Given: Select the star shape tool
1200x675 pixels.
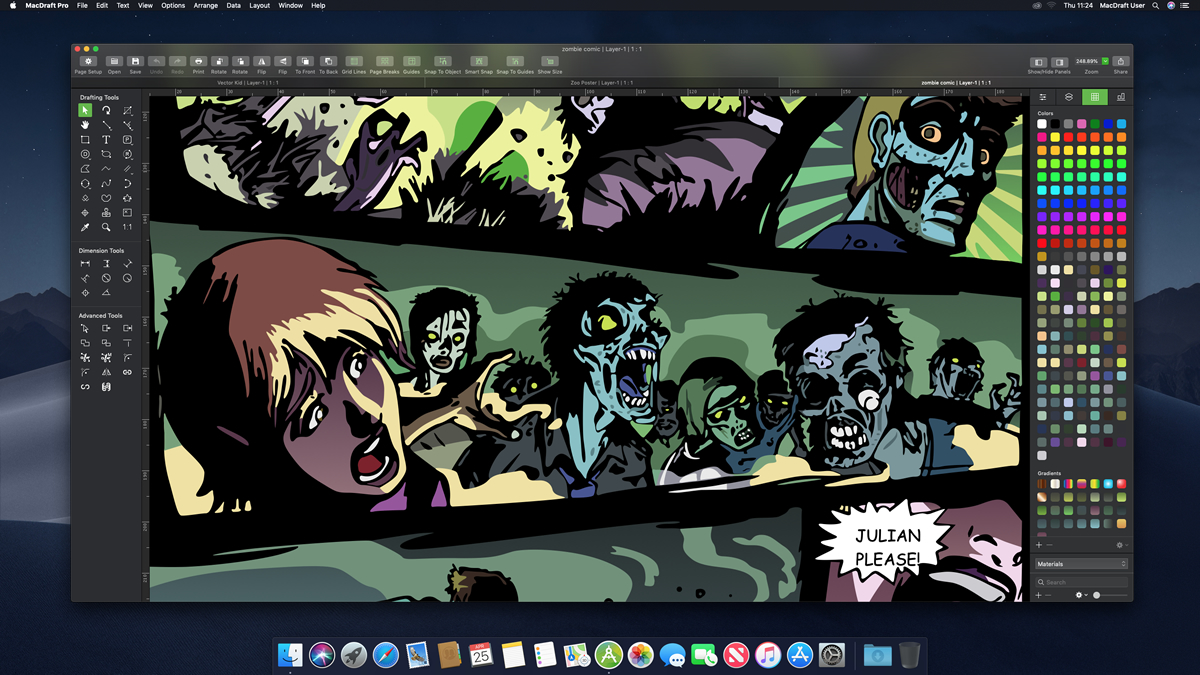Looking at the screenshot, I should (x=127, y=198).
